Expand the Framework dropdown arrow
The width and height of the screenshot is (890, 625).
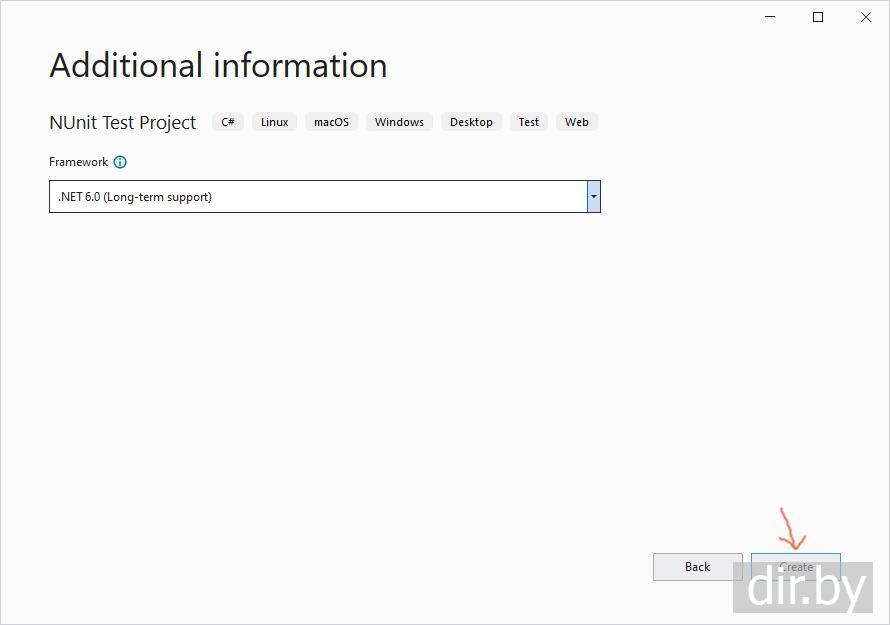pyautogui.click(x=593, y=197)
